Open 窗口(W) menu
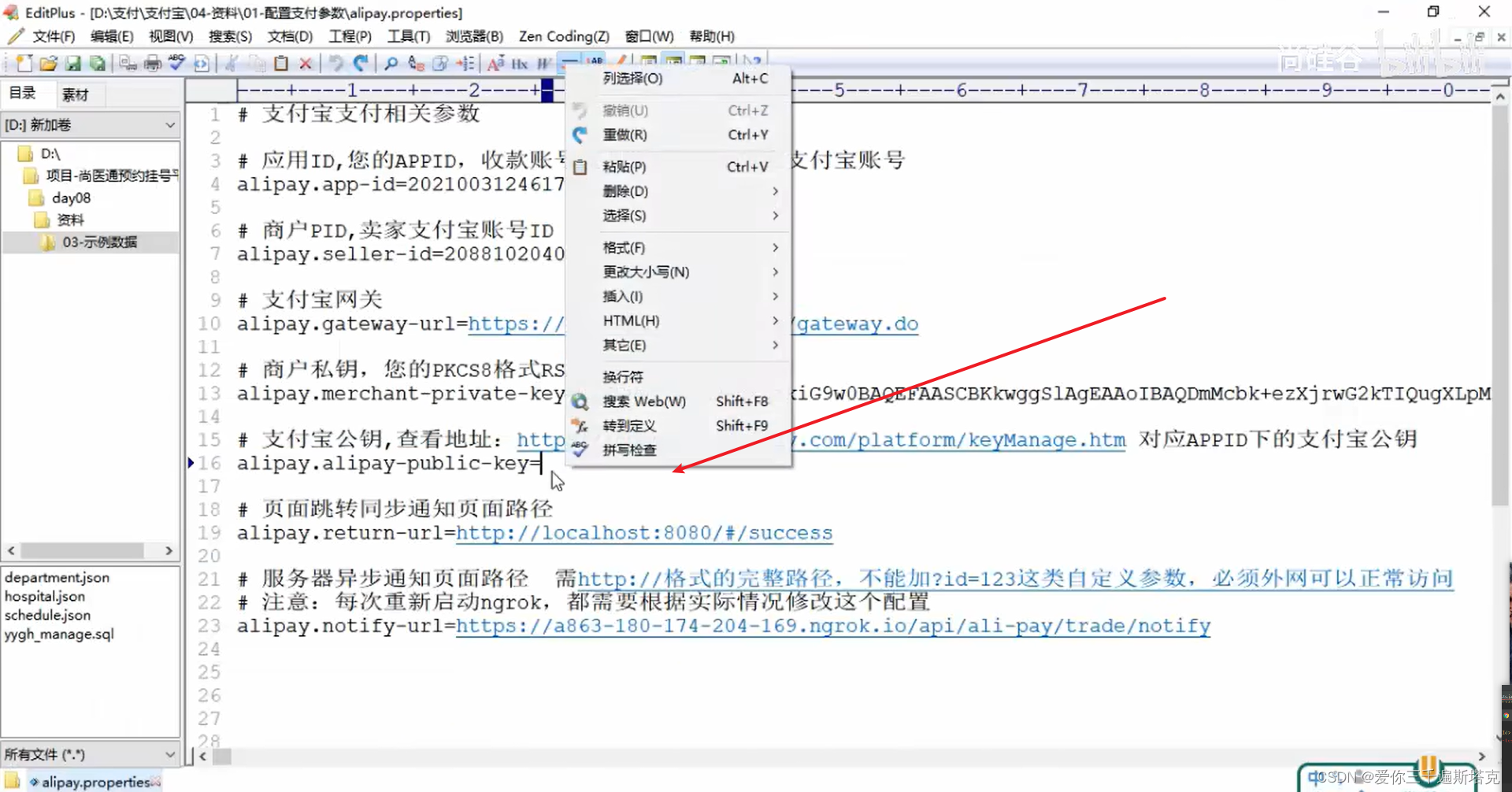The height and width of the screenshot is (792, 1512). [x=649, y=36]
